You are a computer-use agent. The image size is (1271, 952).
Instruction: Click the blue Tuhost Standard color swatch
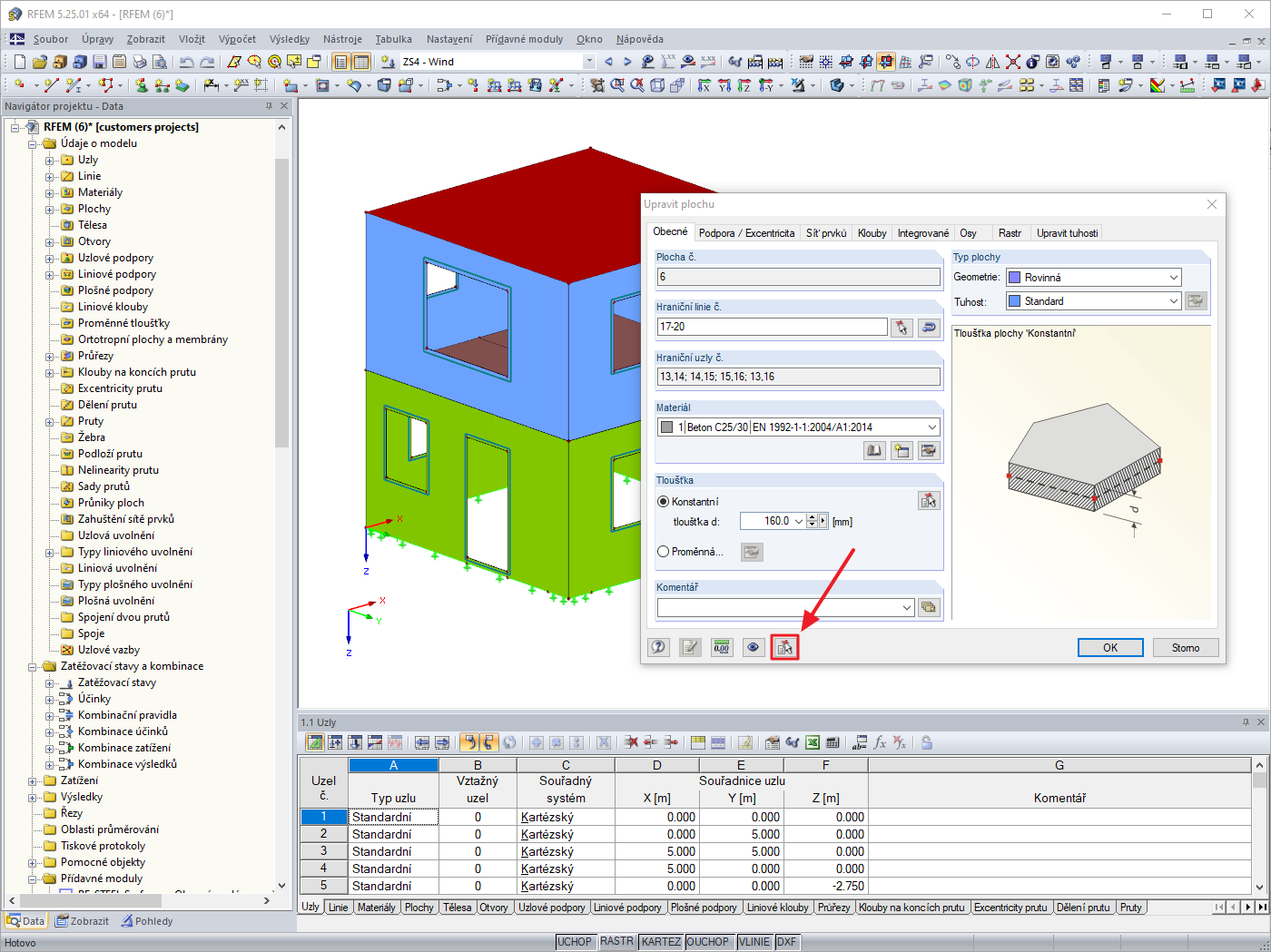click(1015, 300)
